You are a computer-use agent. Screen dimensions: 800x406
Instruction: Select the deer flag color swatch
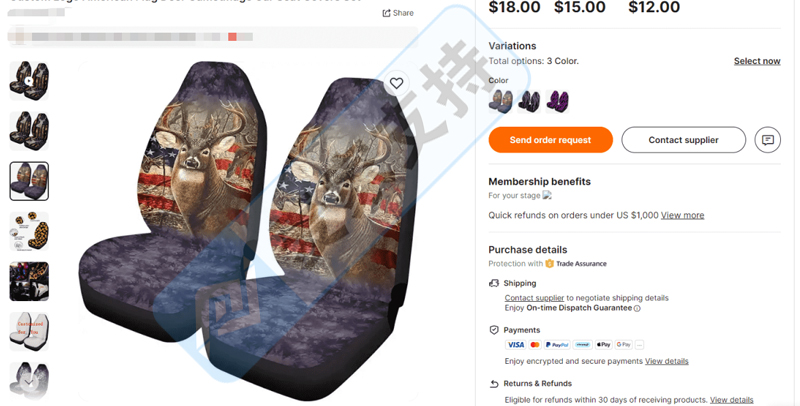[501, 101]
